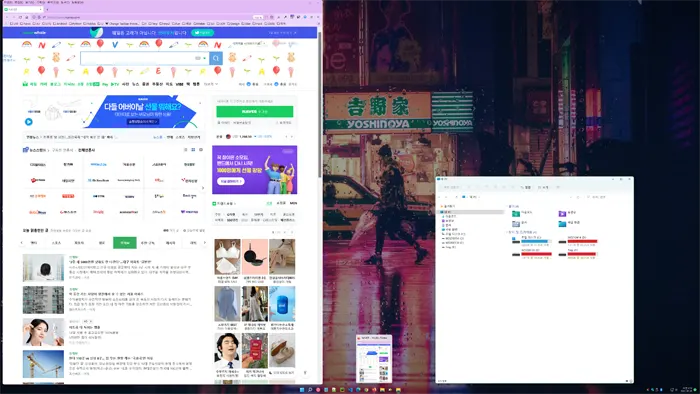
Task: Click the scroll-to-top button on Naver page
Action: coord(305,373)
